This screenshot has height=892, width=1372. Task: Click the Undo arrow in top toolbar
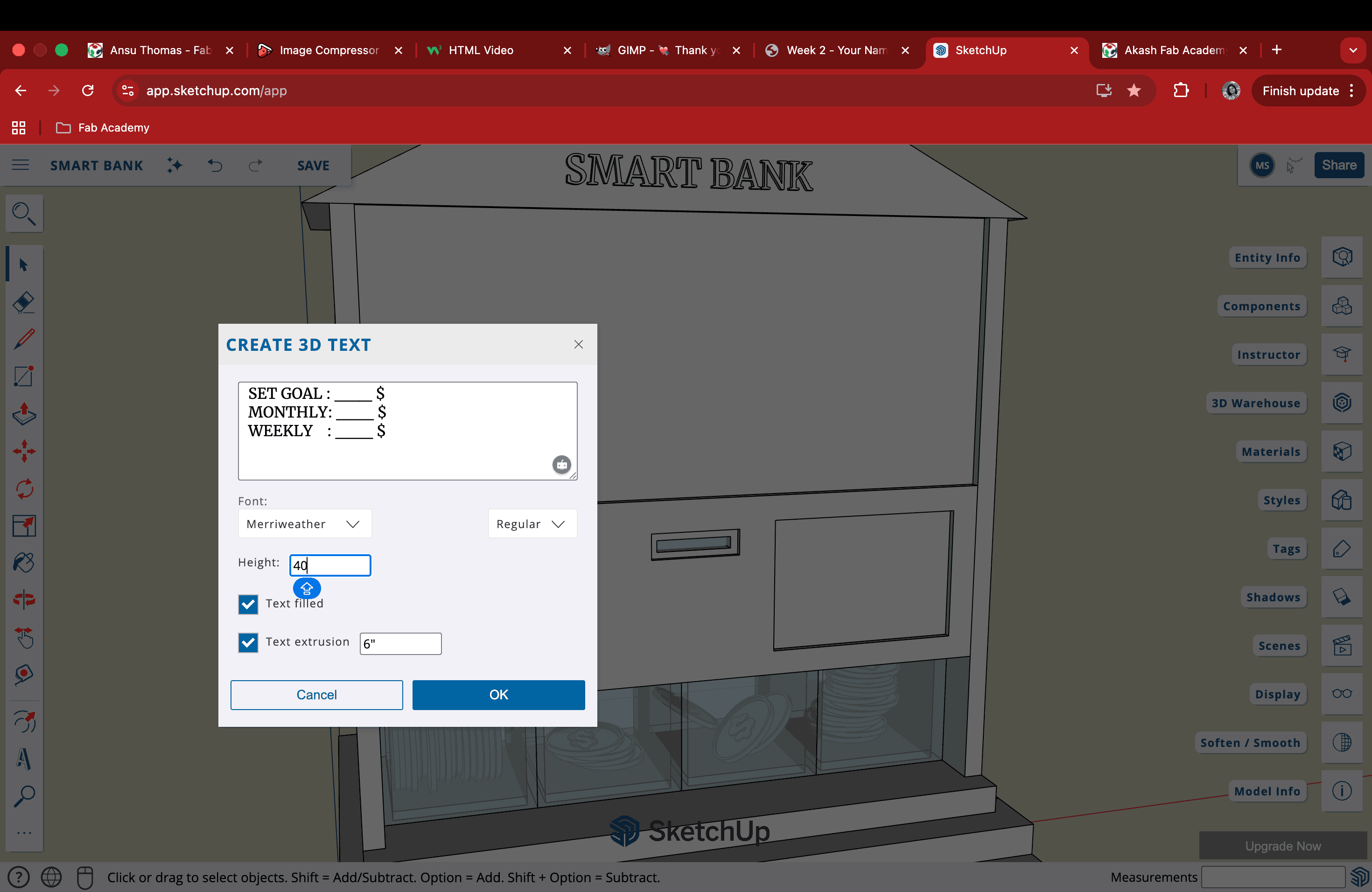tap(215, 165)
